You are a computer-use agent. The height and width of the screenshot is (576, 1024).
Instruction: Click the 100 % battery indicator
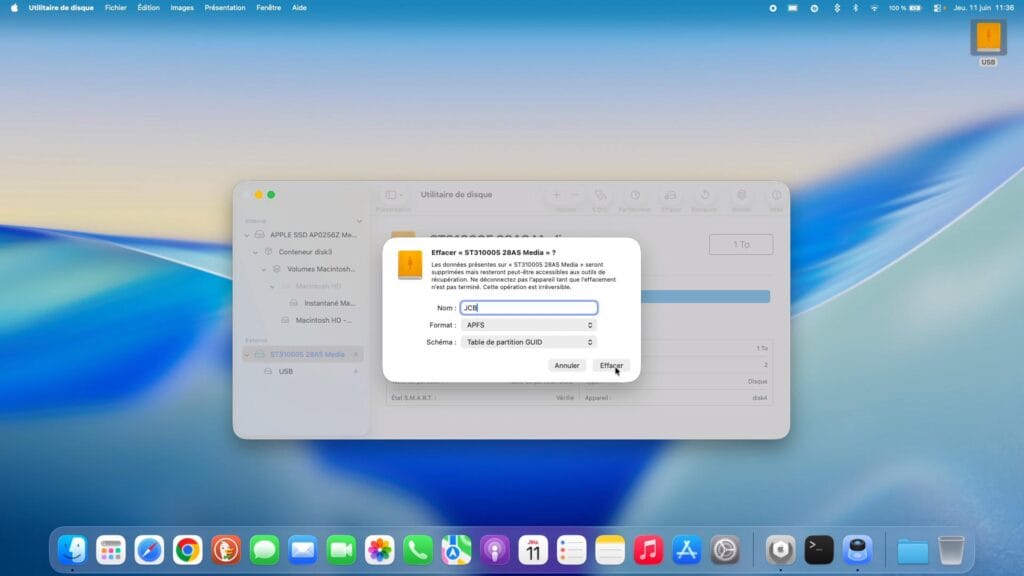(x=904, y=8)
